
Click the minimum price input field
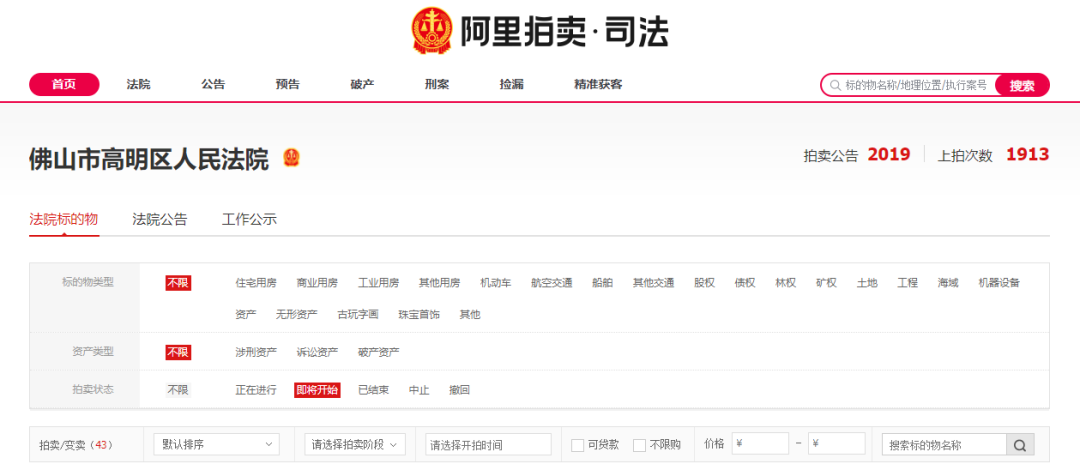pyautogui.click(x=760, y=444)
